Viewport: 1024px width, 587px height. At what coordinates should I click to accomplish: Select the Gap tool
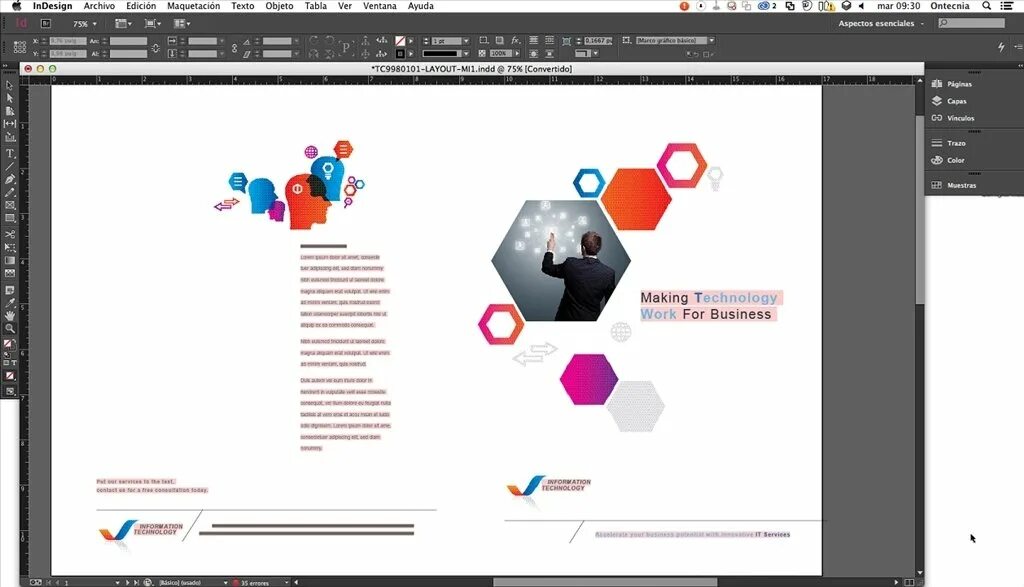coord(9,123)
